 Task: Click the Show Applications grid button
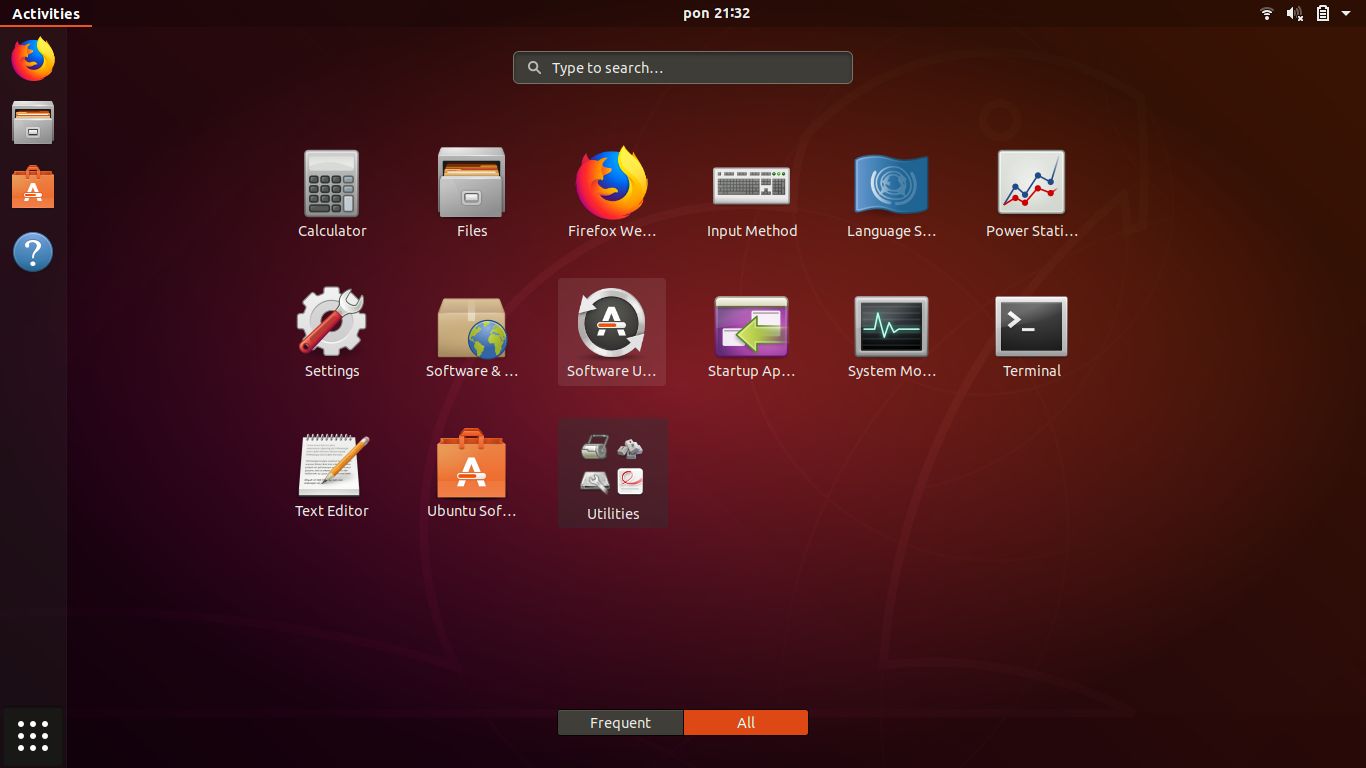point(33,736)
